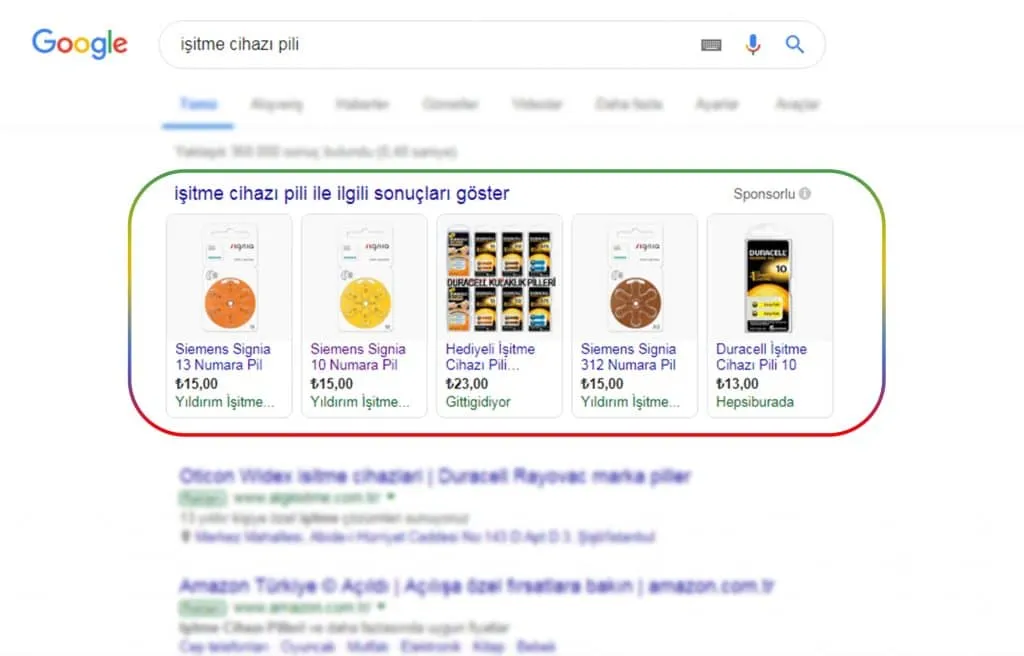Click into the search box text
This screenshot has width=1024, height=656.
pyautogui.click(x=240, y=44)
